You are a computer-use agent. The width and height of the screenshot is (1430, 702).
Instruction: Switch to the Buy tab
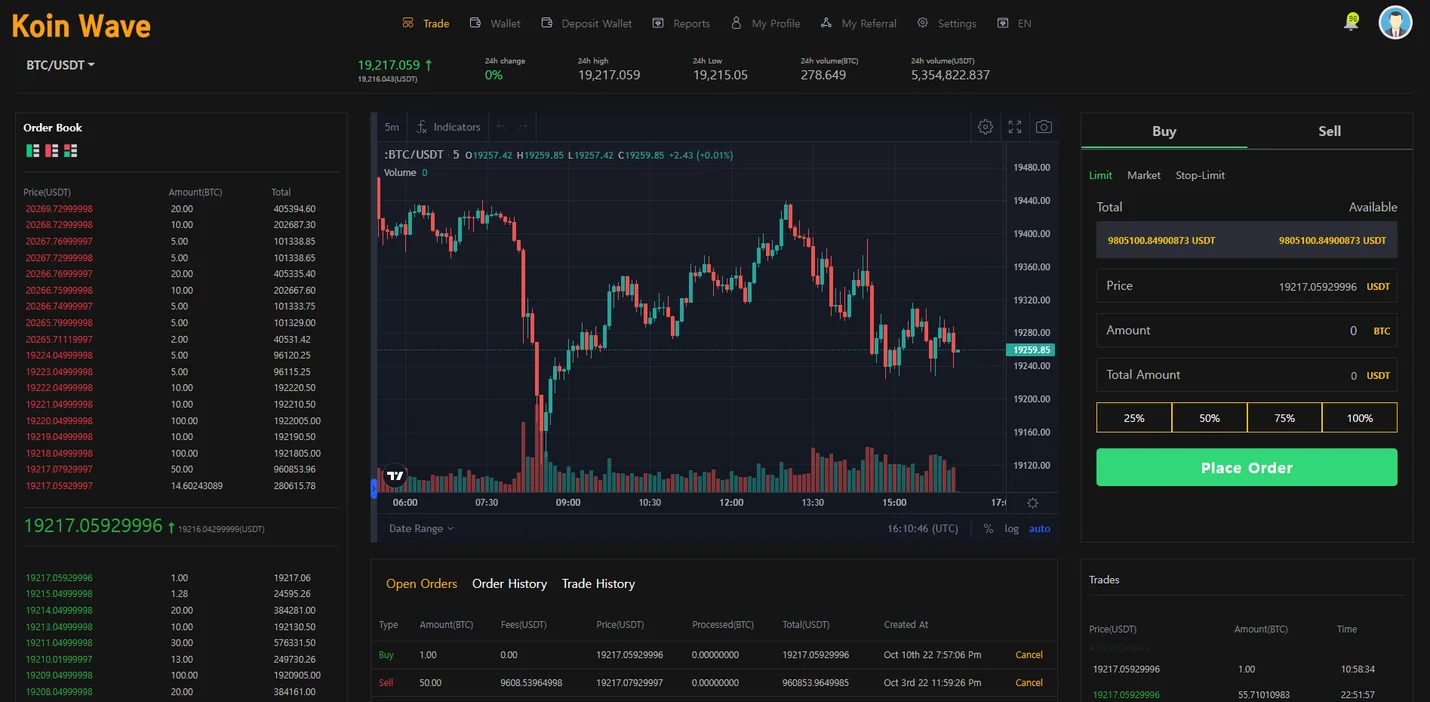[1164, 131]
